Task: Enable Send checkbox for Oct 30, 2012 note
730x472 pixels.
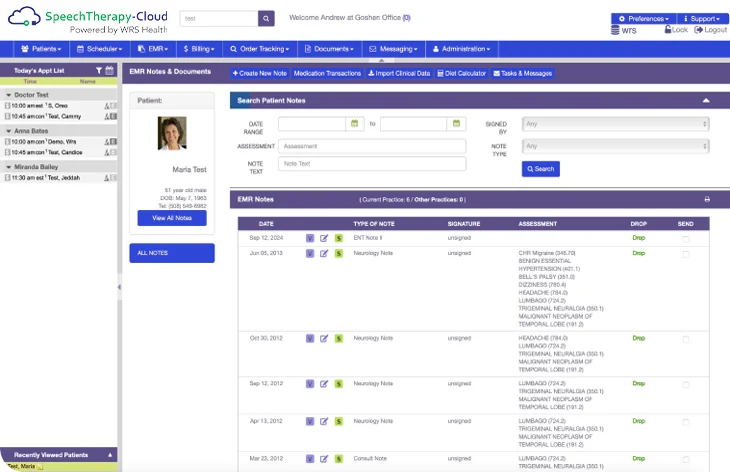Action: [x=685, y=339]
